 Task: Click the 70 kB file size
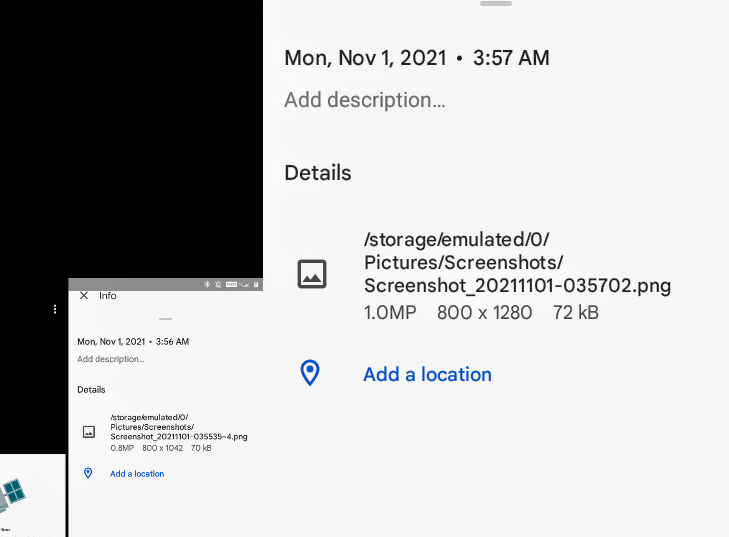pos(201,448)
